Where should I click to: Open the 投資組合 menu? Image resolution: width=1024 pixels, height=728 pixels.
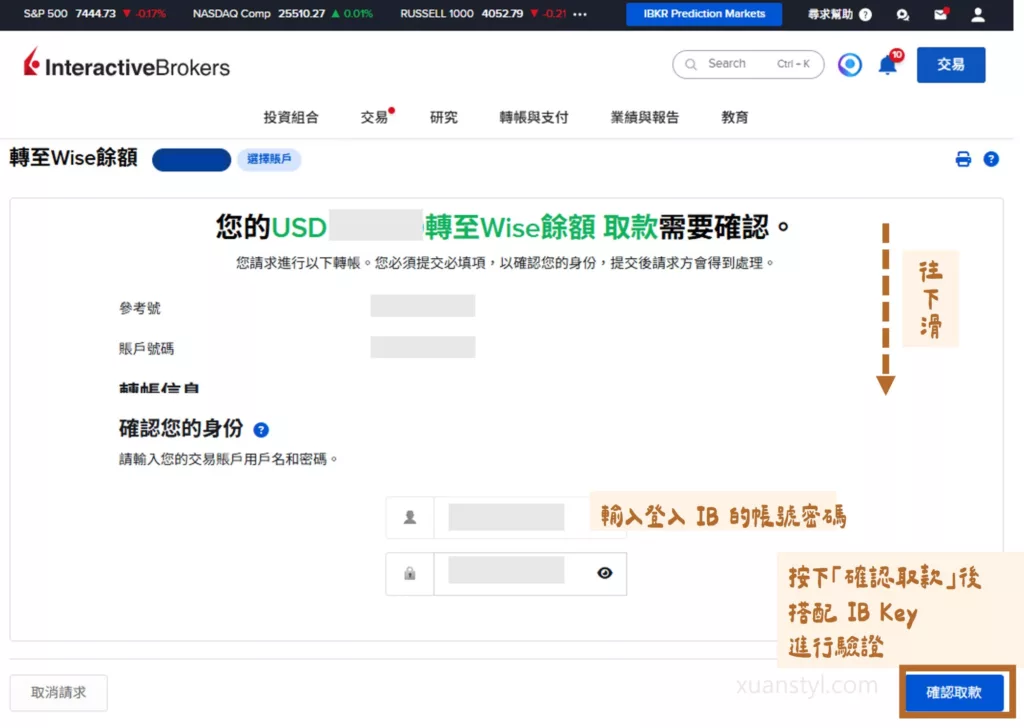(291, 118)
